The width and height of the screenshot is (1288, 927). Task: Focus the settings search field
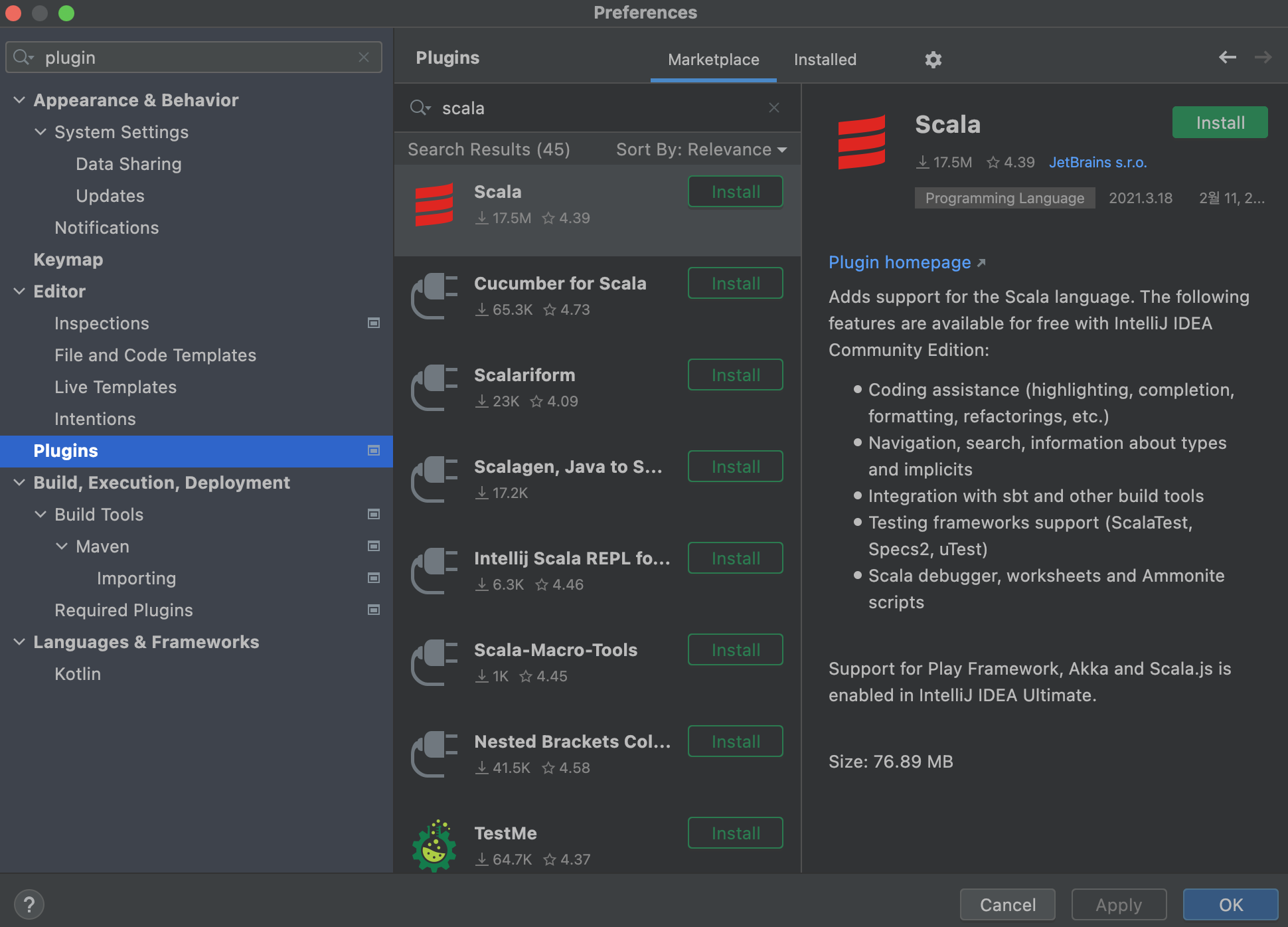194,57
